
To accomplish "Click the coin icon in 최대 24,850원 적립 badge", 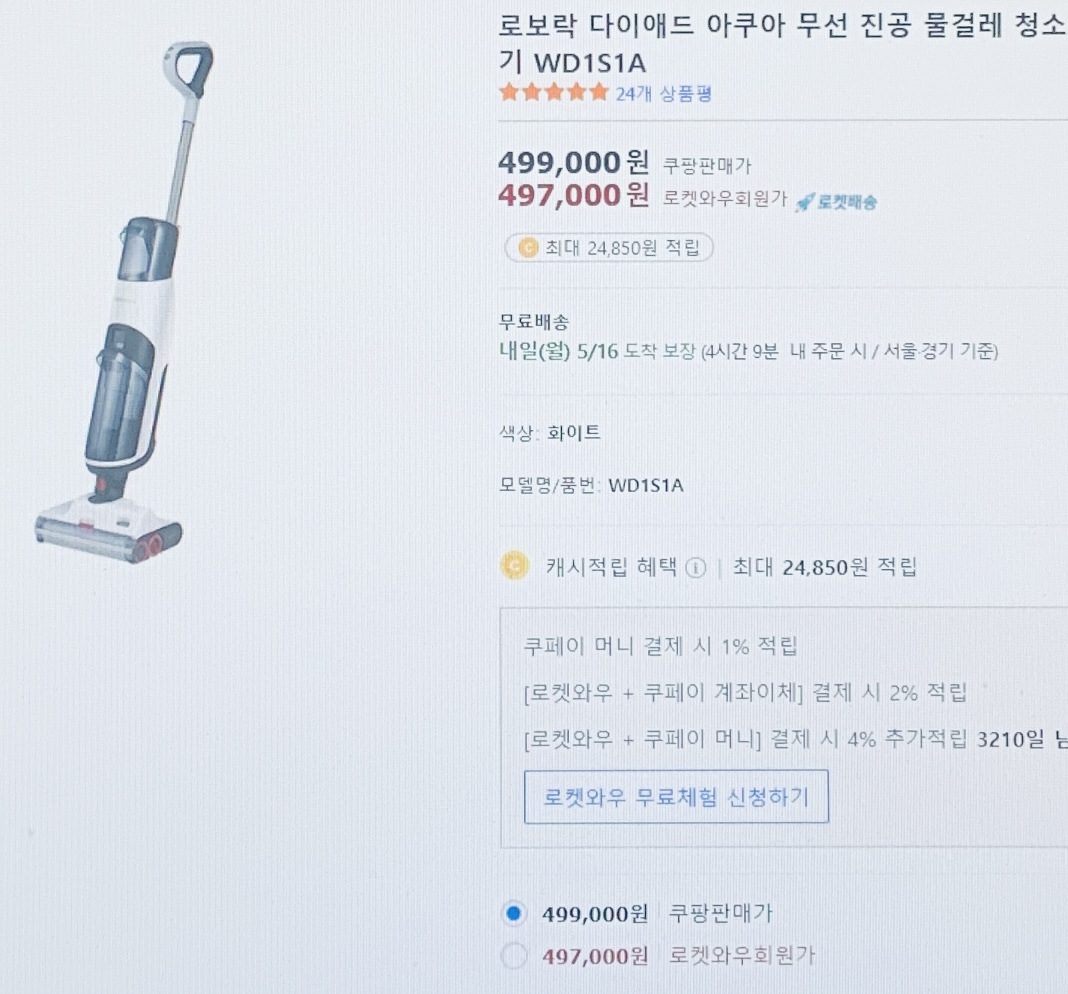I will [x=529, y=247].
